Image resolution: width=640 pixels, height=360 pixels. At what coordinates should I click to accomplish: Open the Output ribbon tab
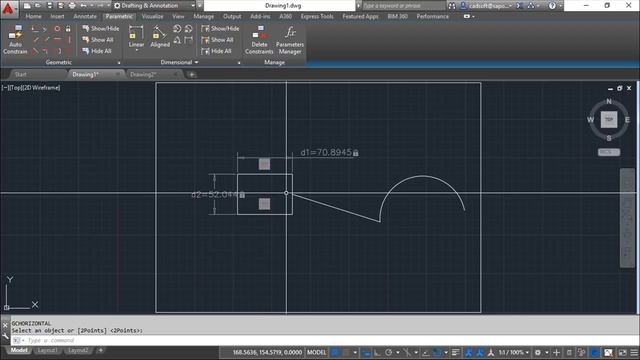(232, 16)
